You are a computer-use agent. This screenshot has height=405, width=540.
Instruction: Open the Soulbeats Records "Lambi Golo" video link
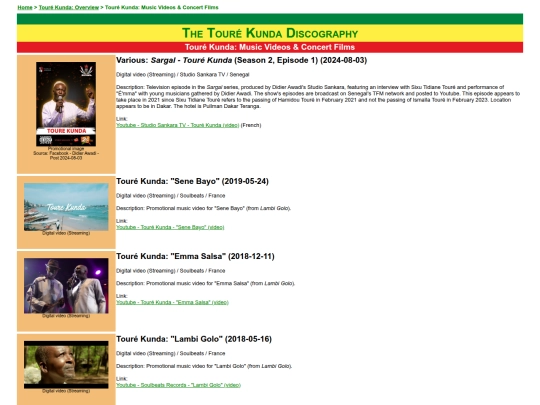coord(178,385)
